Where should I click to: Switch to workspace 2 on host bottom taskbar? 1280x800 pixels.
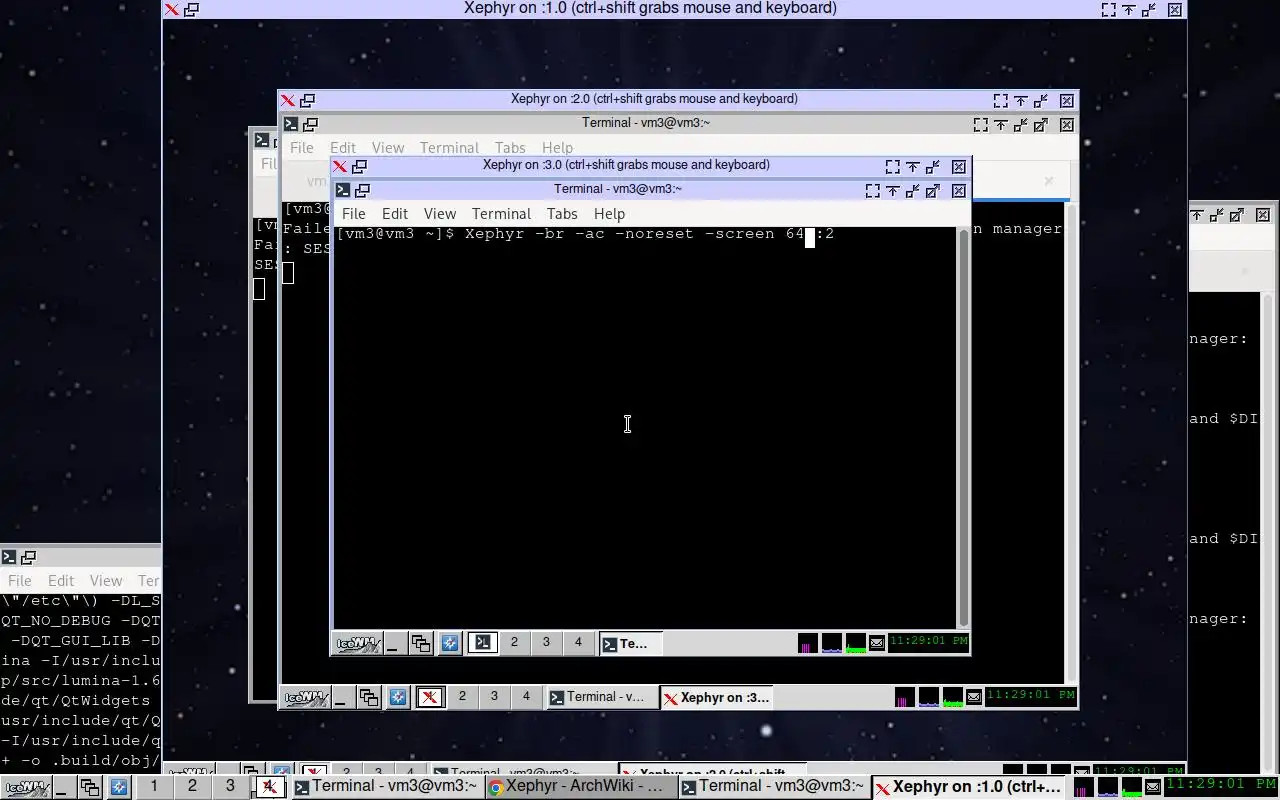[x=192, y=786]
